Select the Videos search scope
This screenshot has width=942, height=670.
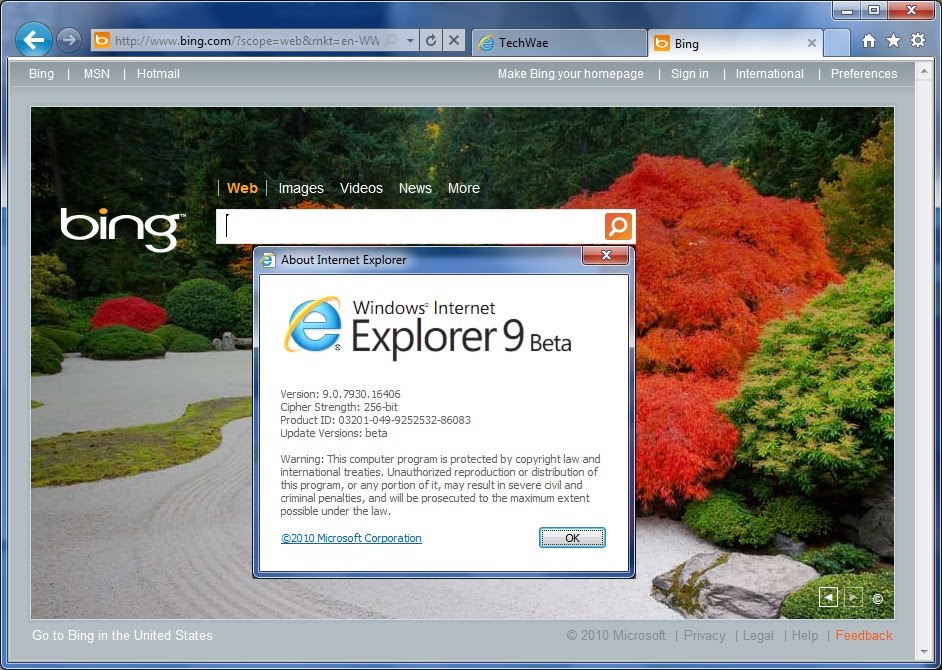[x=361, y=188]
